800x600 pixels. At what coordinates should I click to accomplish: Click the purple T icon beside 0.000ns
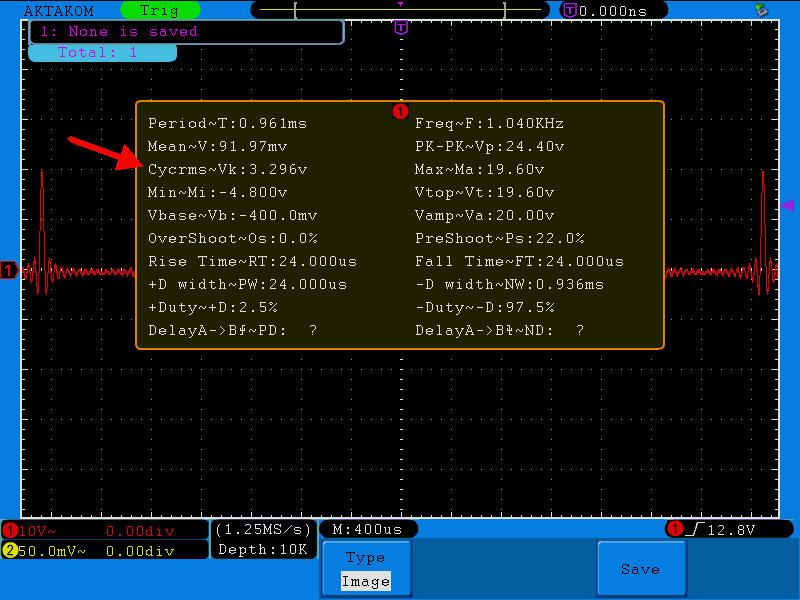(x=569, y=10)
